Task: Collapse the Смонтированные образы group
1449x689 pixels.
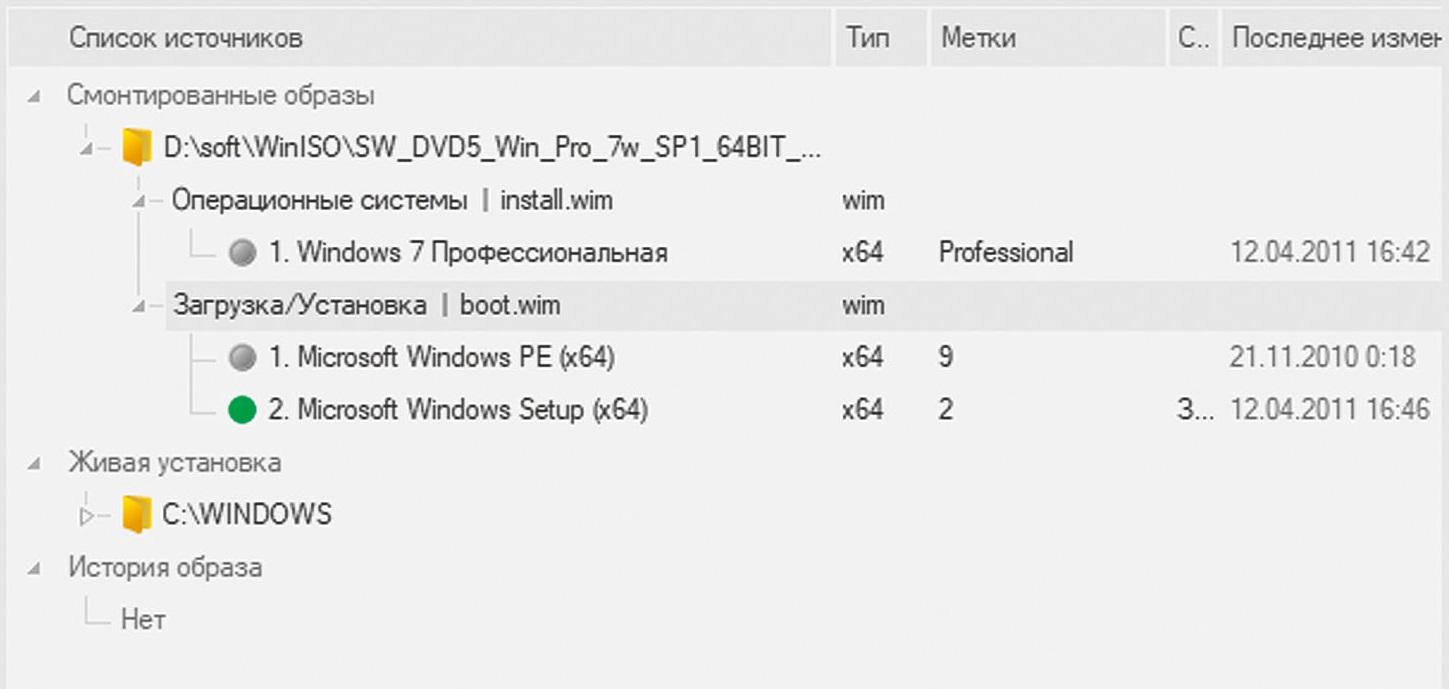Action: pyautogui.click(x=36, y=97)
